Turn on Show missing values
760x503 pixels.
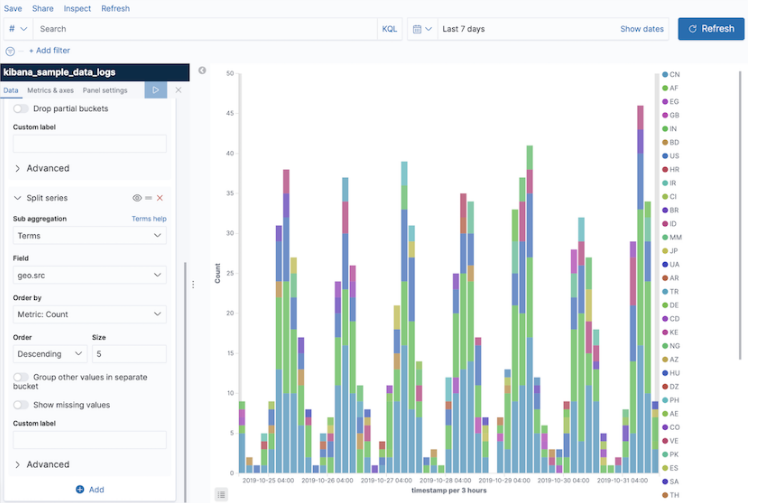(x=21, y=405)
